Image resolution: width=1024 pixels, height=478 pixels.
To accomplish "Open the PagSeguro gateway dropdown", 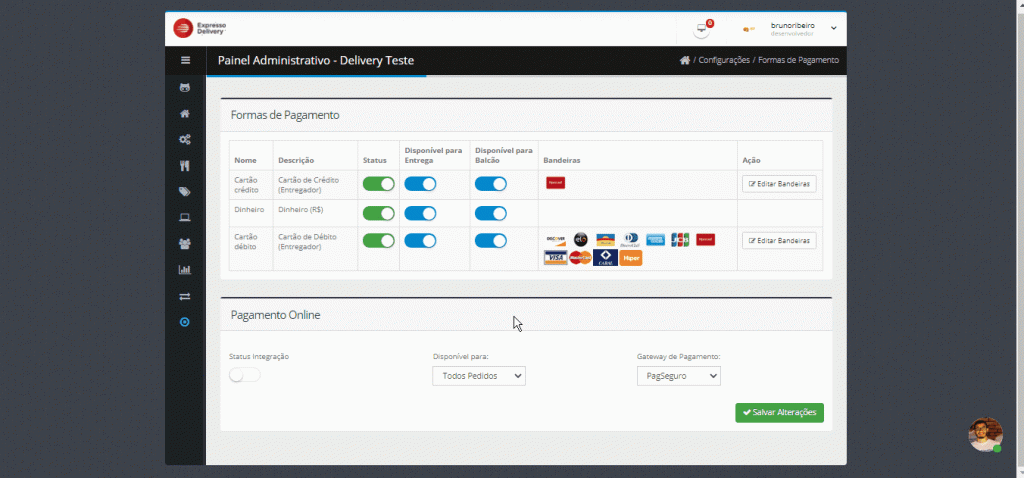I will tap(679, 376).
